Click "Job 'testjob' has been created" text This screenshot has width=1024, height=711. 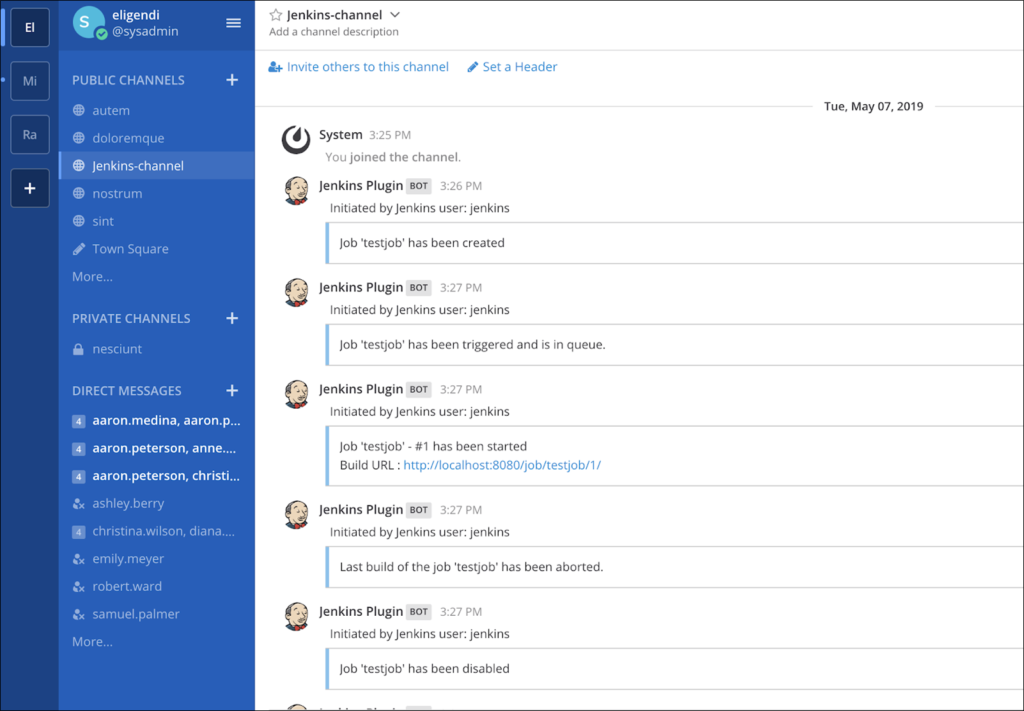(422, 243)
